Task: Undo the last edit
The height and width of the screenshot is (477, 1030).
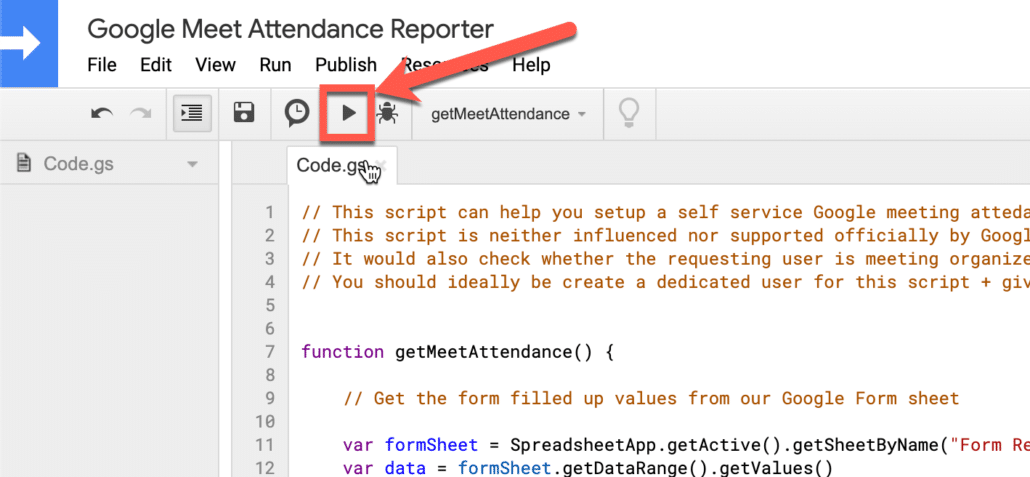Action: coord(102,114)
